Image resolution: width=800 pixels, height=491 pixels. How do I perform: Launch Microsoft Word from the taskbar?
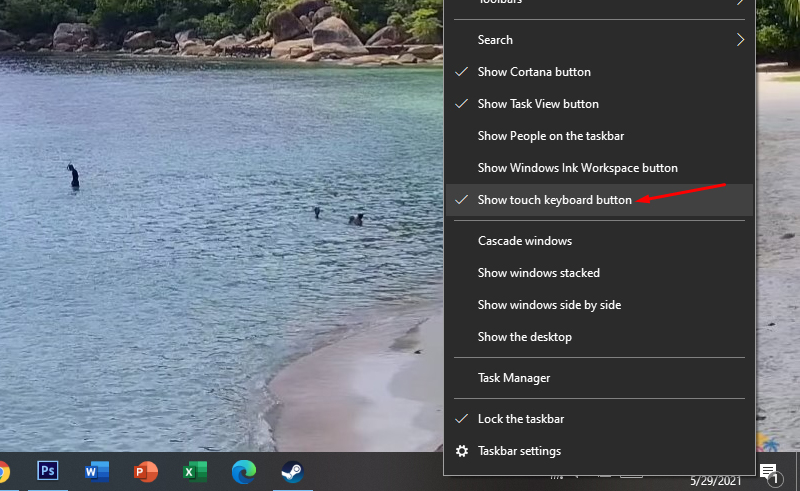click(97, 471)
